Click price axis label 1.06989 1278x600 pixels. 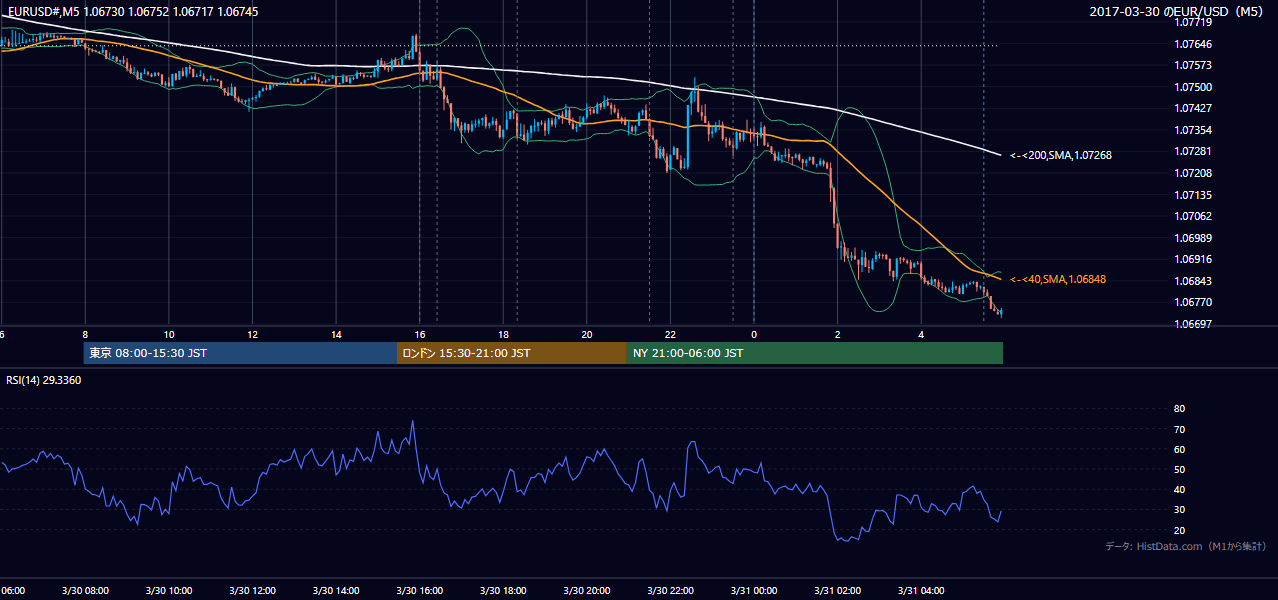coord(1194,238)
